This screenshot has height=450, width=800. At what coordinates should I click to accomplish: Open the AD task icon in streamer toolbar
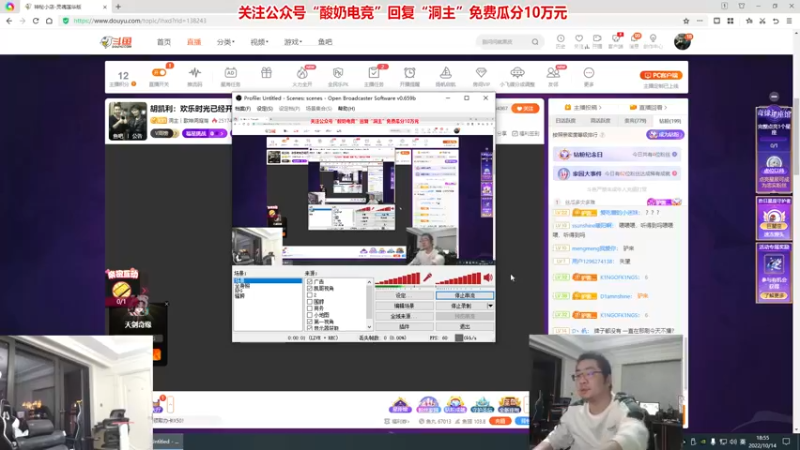231,72
